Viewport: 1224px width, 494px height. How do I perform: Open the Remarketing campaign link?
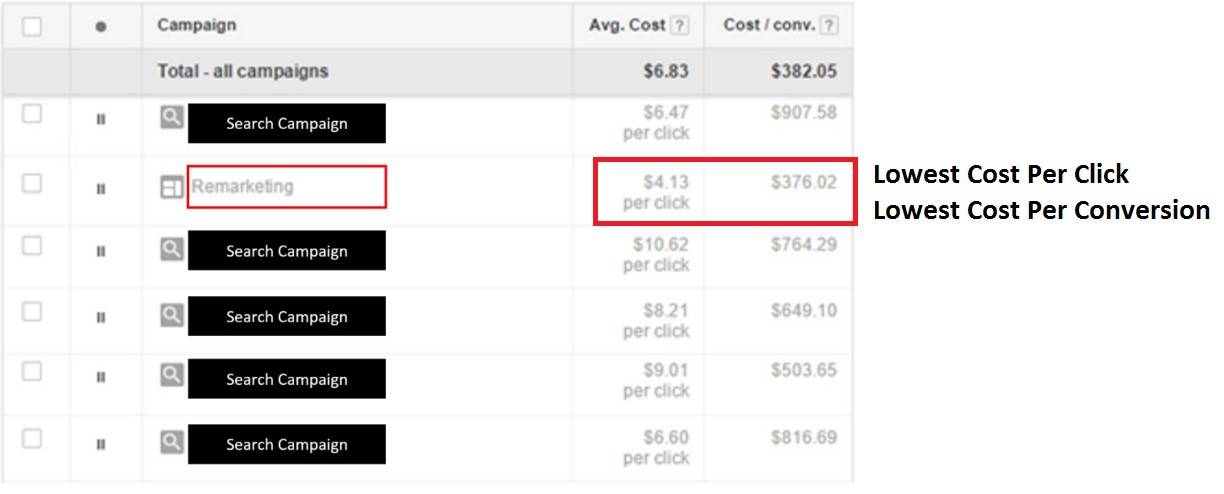[243, 186]
